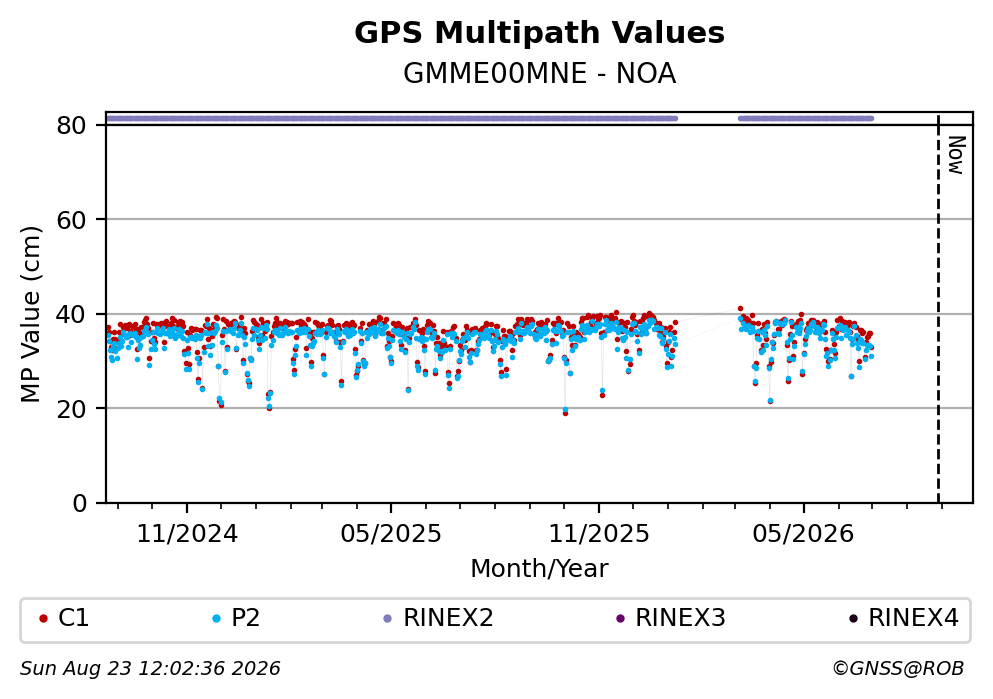This screenshot has height=699, width=993.
Task: Select the RINEX4 legend label
Action: coord(913,618)
